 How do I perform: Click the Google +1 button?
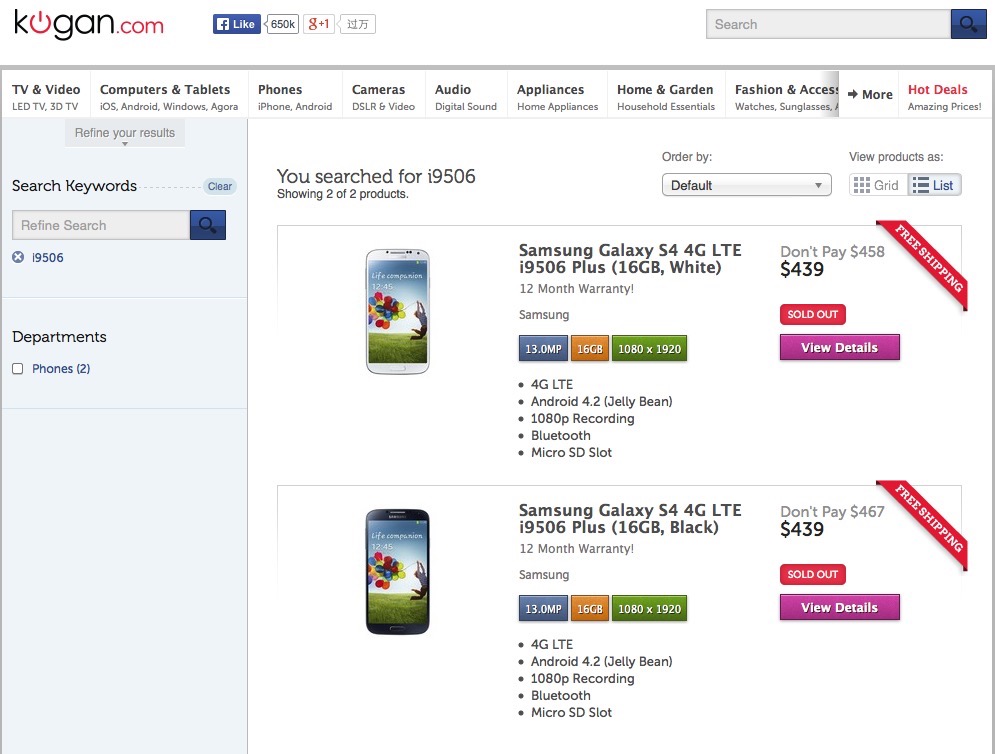click(319, 24)
